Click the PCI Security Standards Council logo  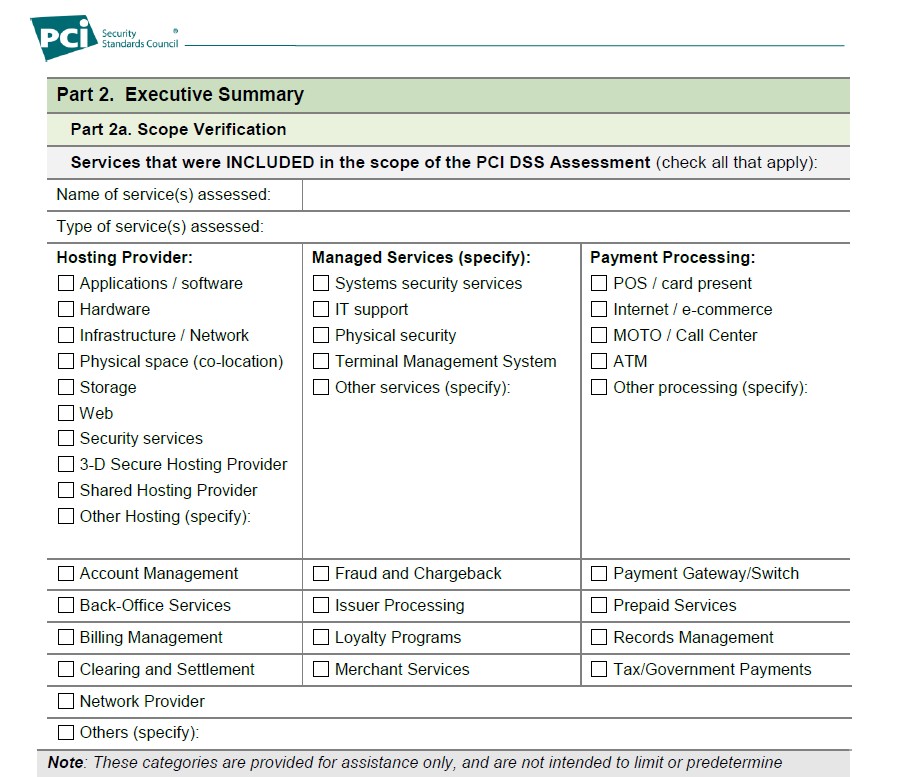[x=105, y=37]
